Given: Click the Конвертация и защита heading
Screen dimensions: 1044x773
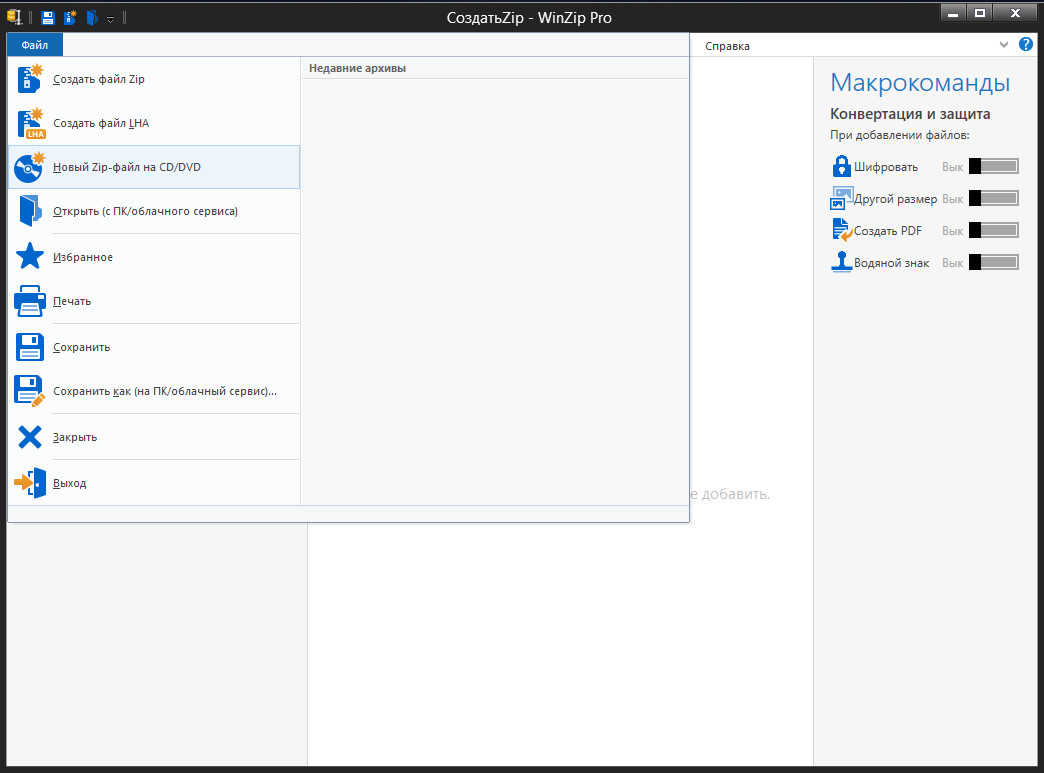Looking at the screenshot, I should 910,114.
